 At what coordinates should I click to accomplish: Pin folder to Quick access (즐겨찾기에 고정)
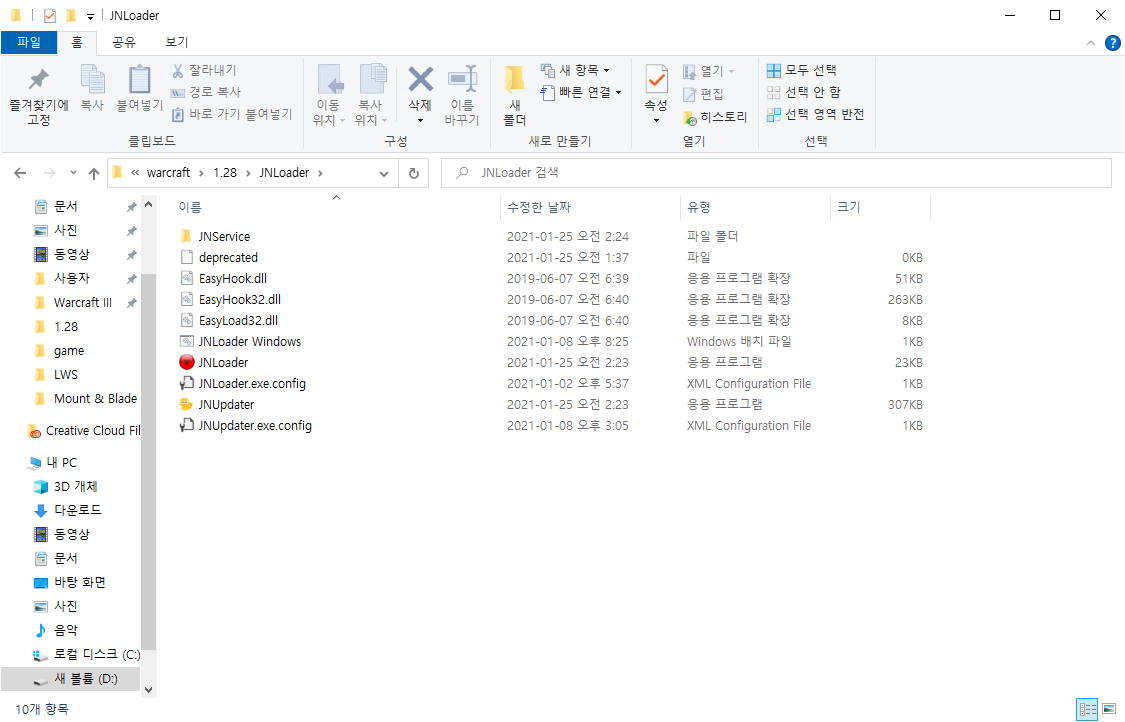pos(39,96)
